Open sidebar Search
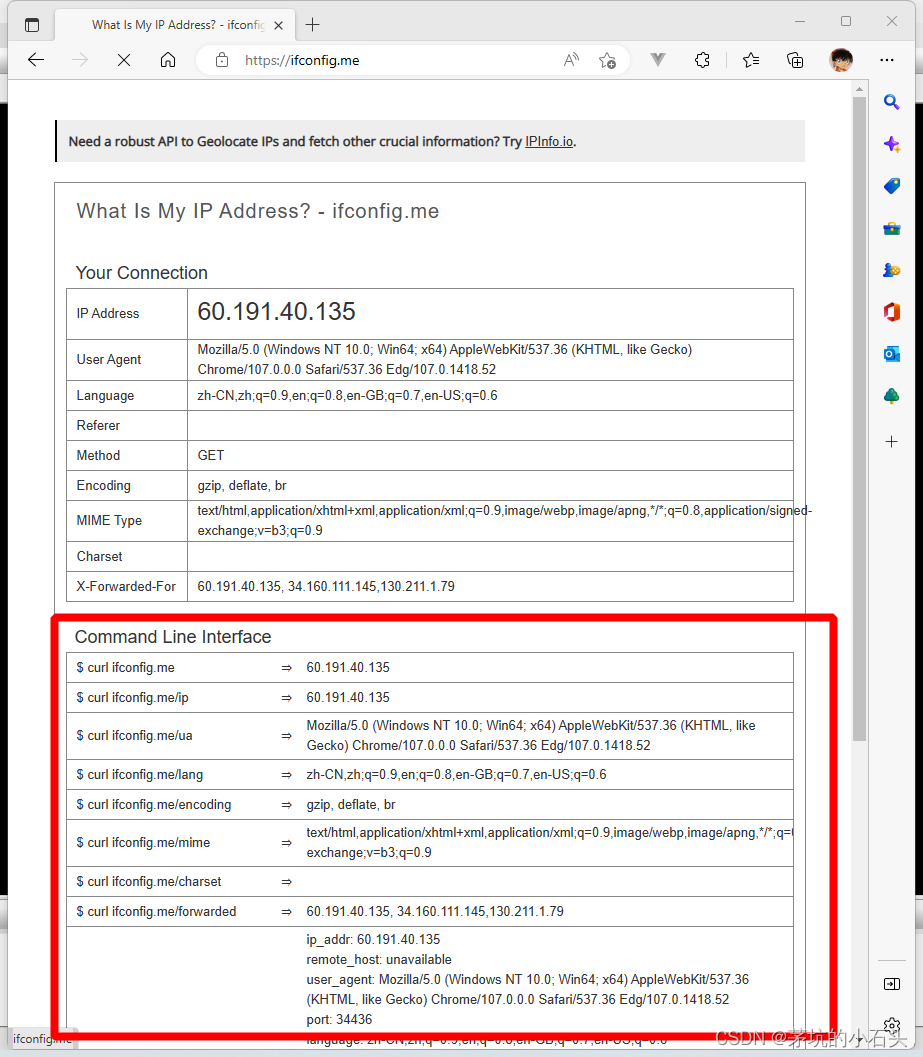The width and height of the screenshot is (923, 1057). click(891, 102)
